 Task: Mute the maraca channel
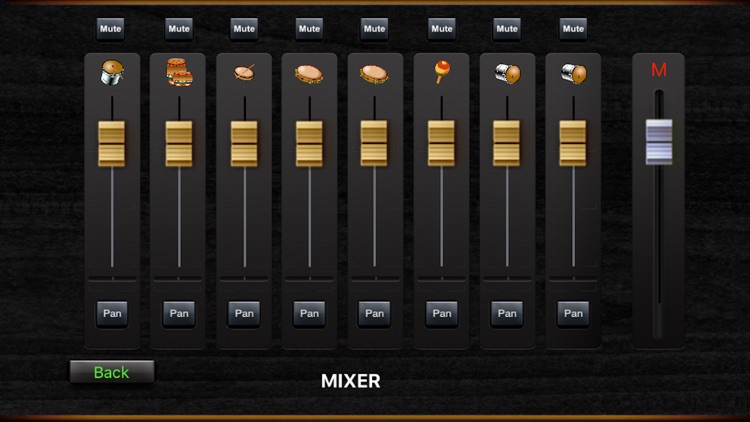(441, 29)
